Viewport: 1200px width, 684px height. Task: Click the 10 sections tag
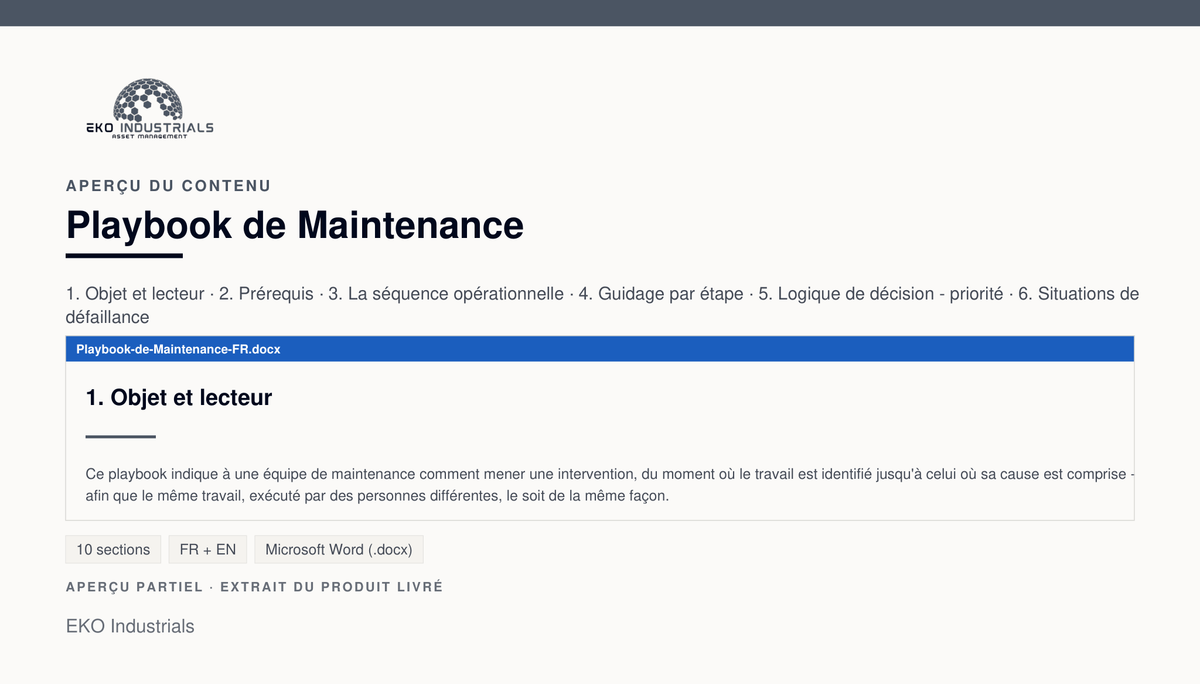(x=113, y=549)
